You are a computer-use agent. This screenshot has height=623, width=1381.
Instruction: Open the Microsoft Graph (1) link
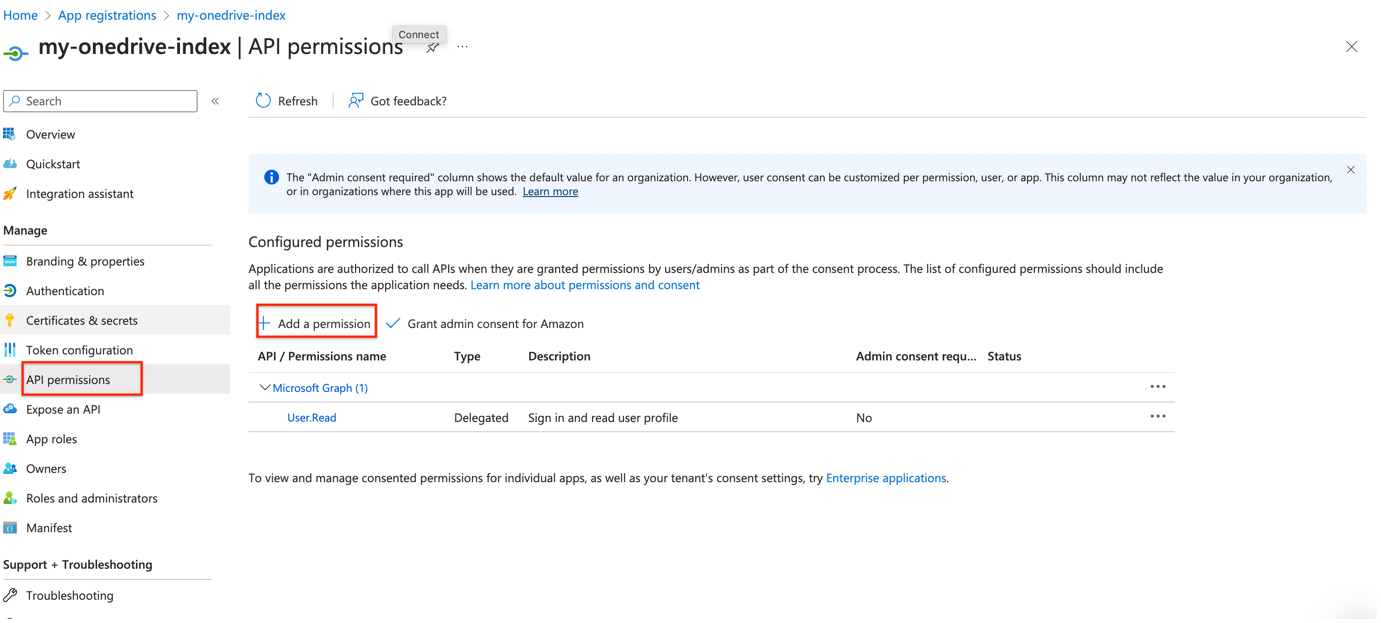coord(320,388)
